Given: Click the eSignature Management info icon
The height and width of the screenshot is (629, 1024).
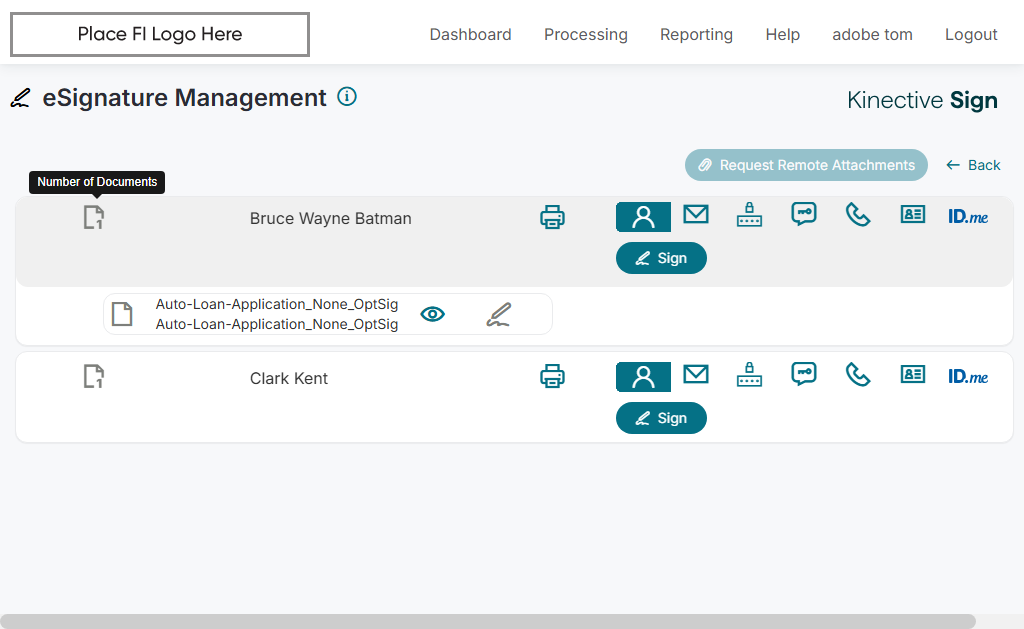Looking at the screenshot, I should (x=347, y=97).
